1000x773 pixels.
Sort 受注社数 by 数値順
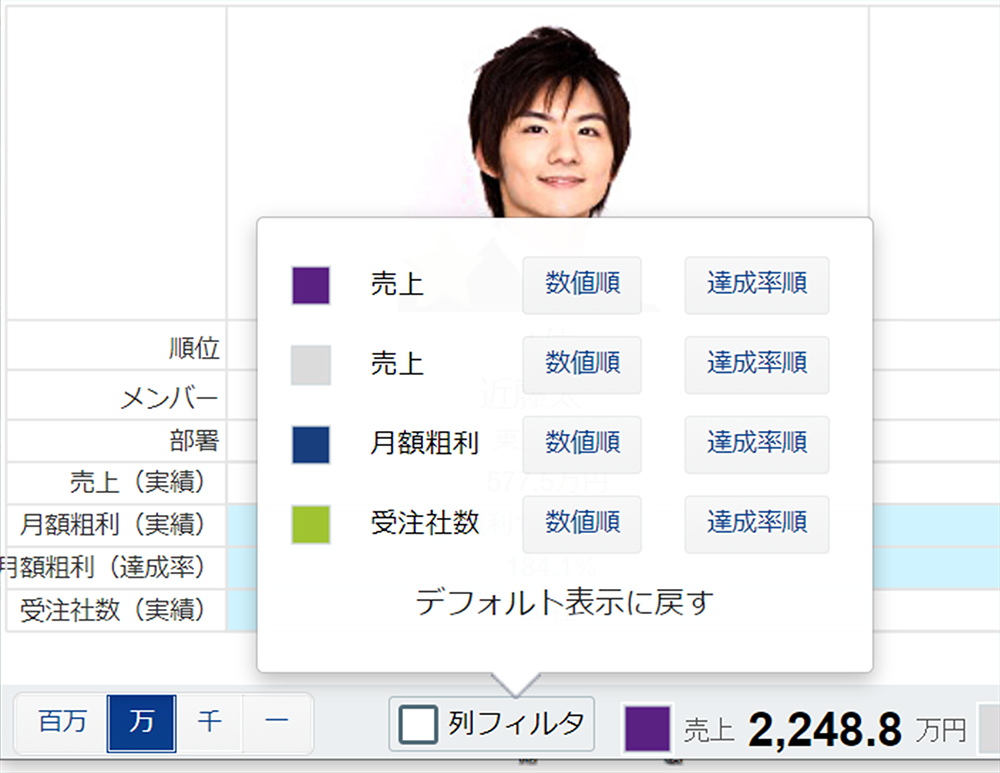tap(582, 524)
